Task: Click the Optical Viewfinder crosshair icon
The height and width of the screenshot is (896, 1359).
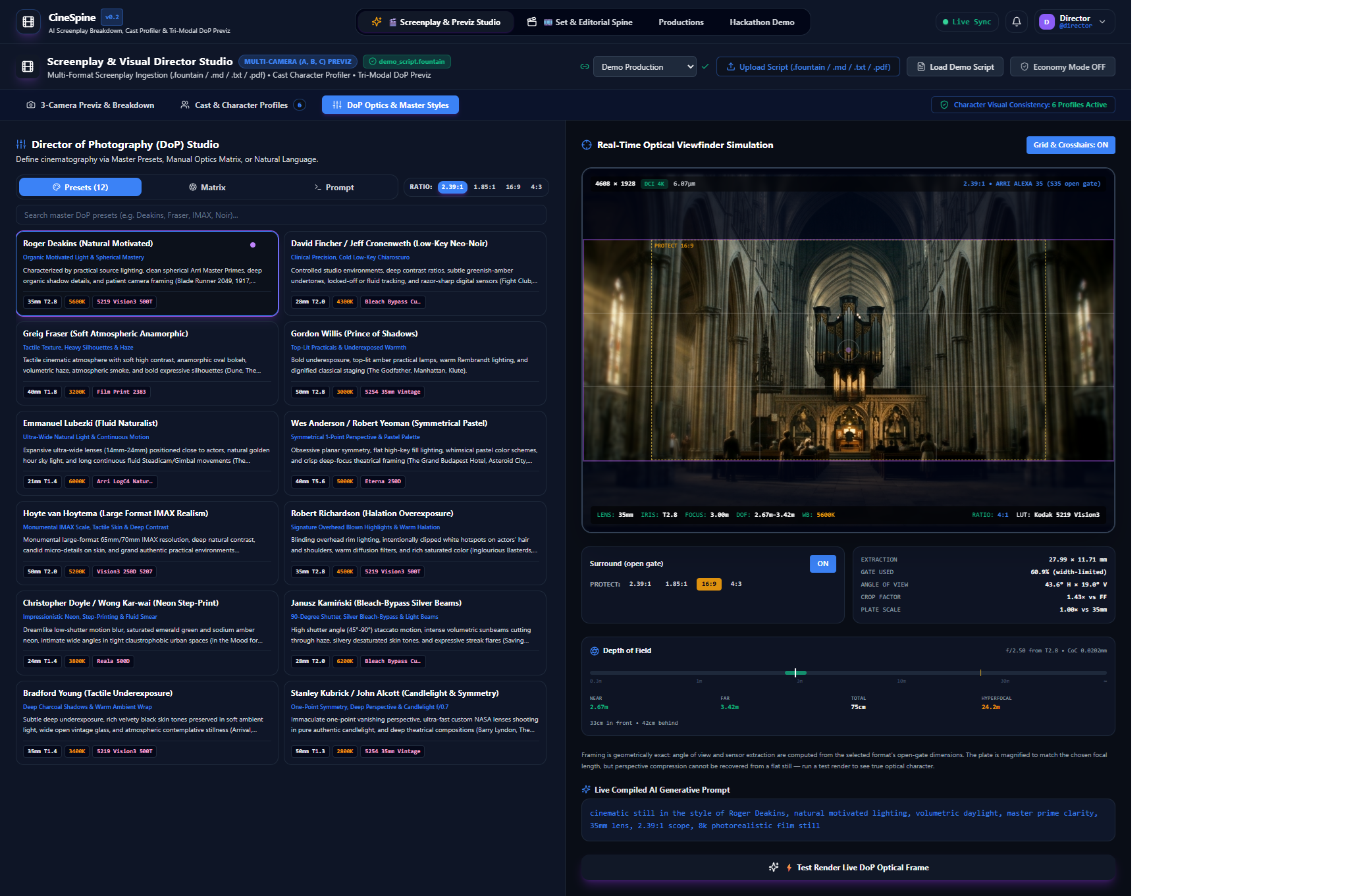Action: (587, 145)
